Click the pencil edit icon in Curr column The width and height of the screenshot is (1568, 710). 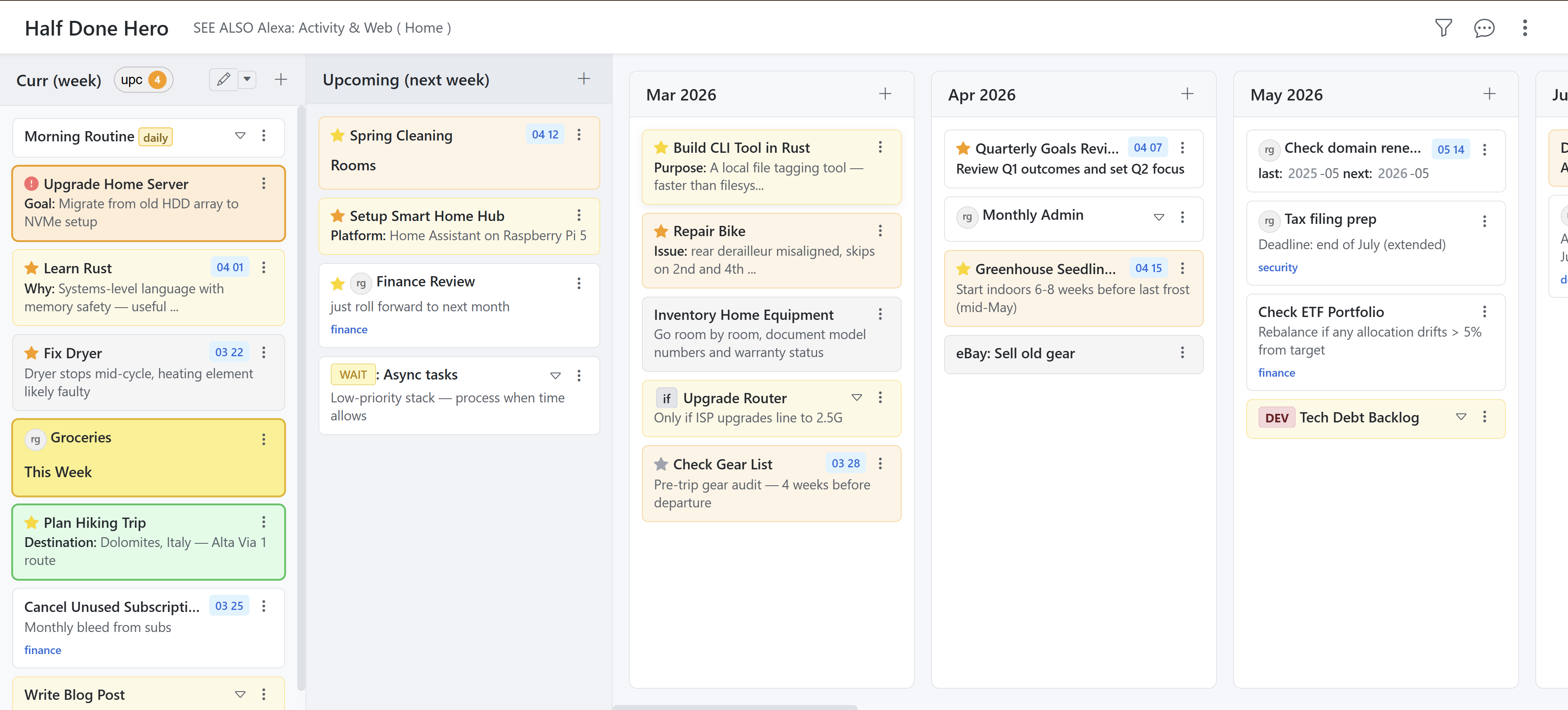223,79
